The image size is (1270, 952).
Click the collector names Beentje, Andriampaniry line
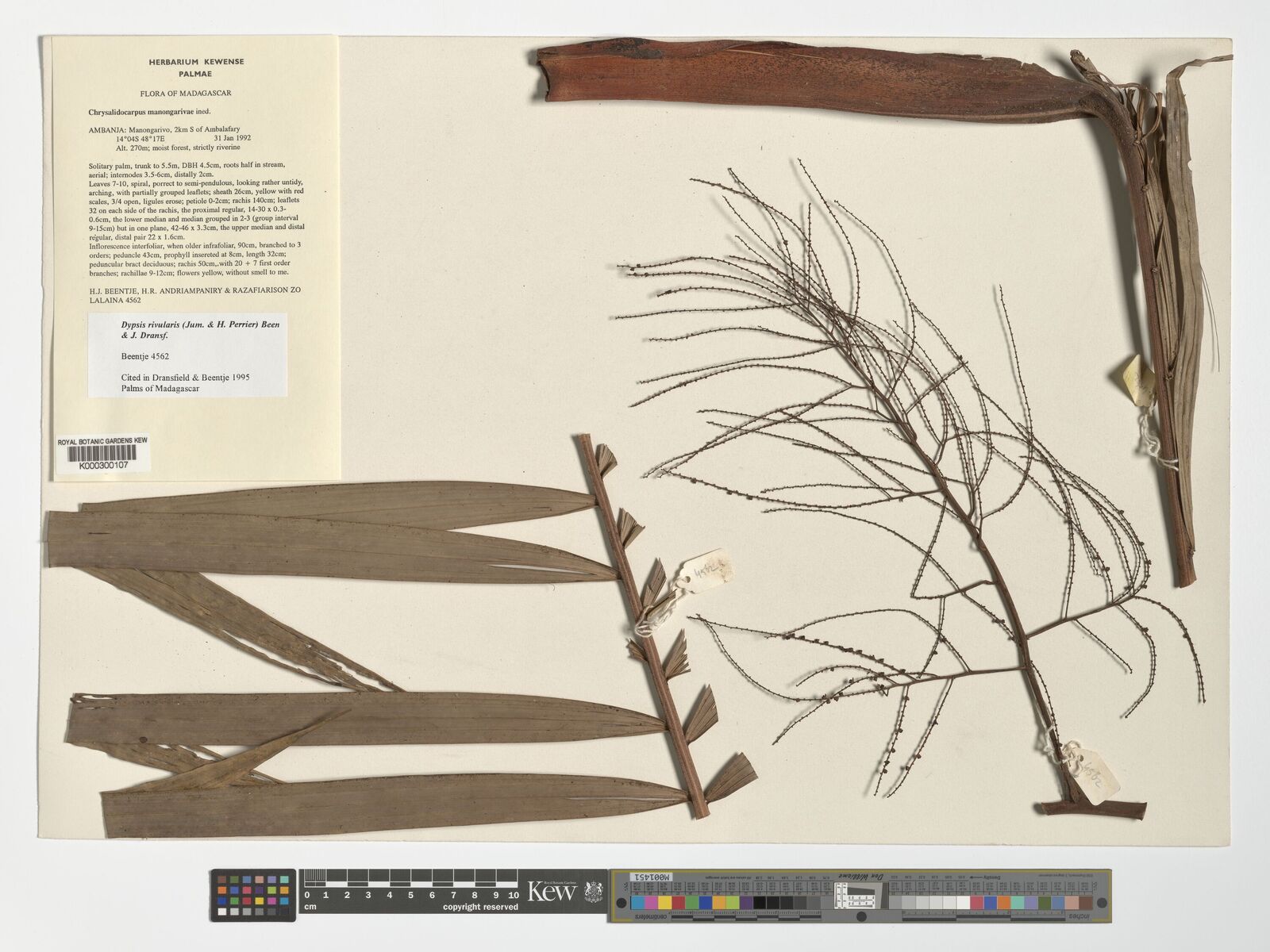click(x=194, y=291)
